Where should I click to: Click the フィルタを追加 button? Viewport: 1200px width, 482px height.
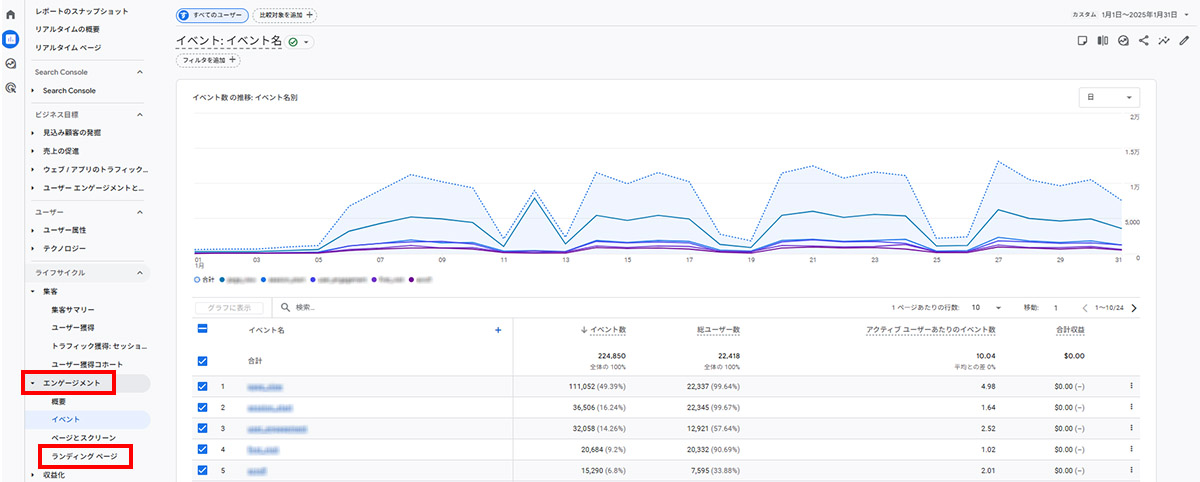tap(209, 60)
